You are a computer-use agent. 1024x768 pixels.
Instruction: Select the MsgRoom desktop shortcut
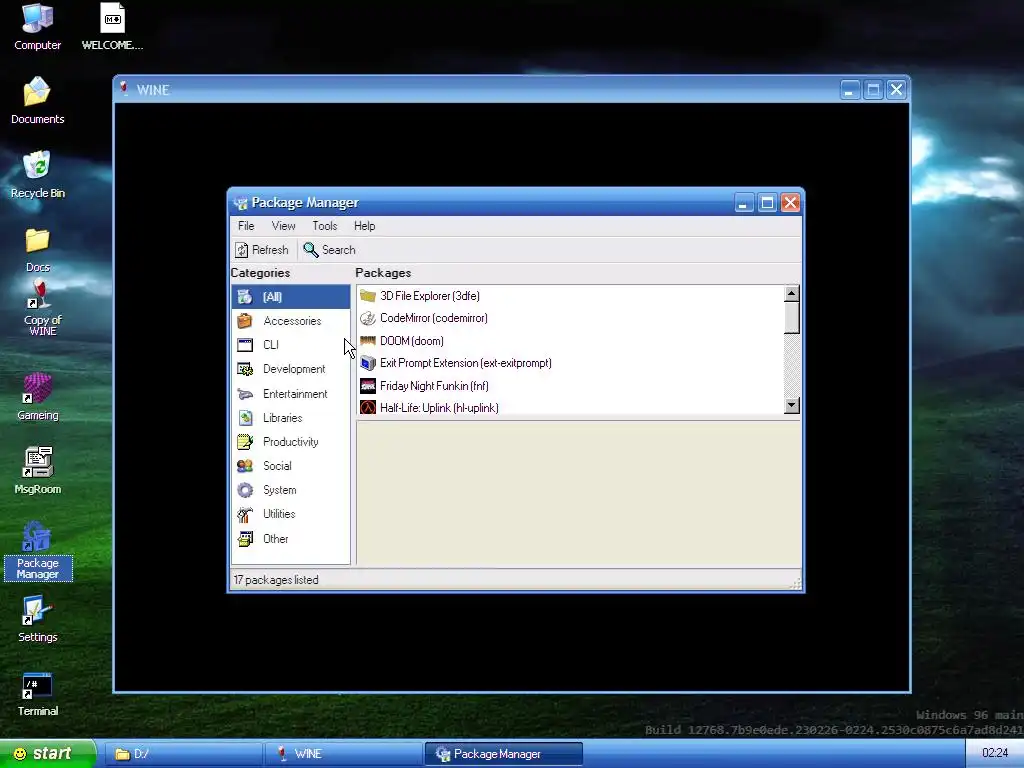coord(37,470)
